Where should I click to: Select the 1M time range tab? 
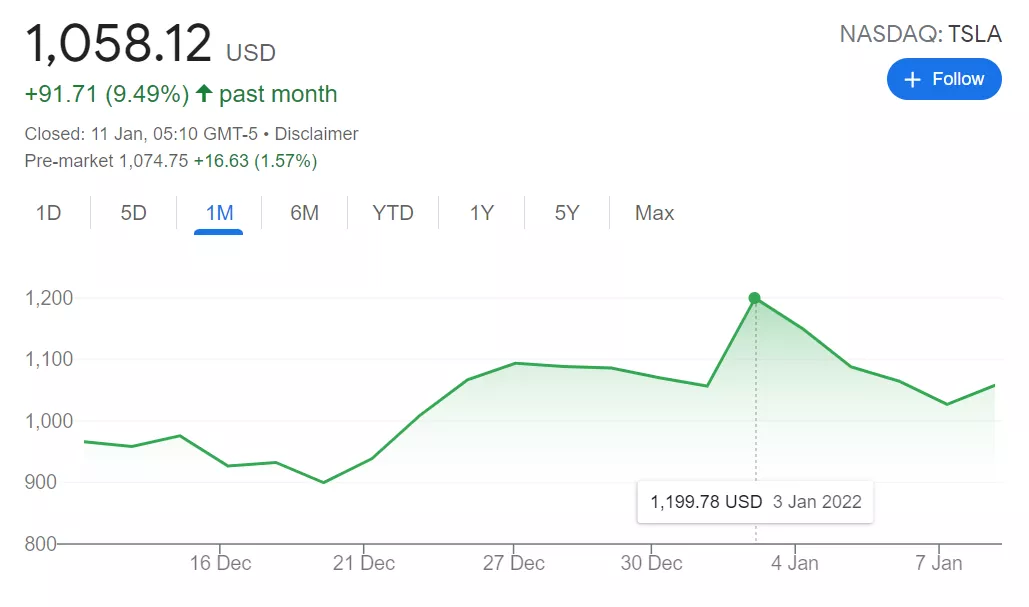point(219,213)
